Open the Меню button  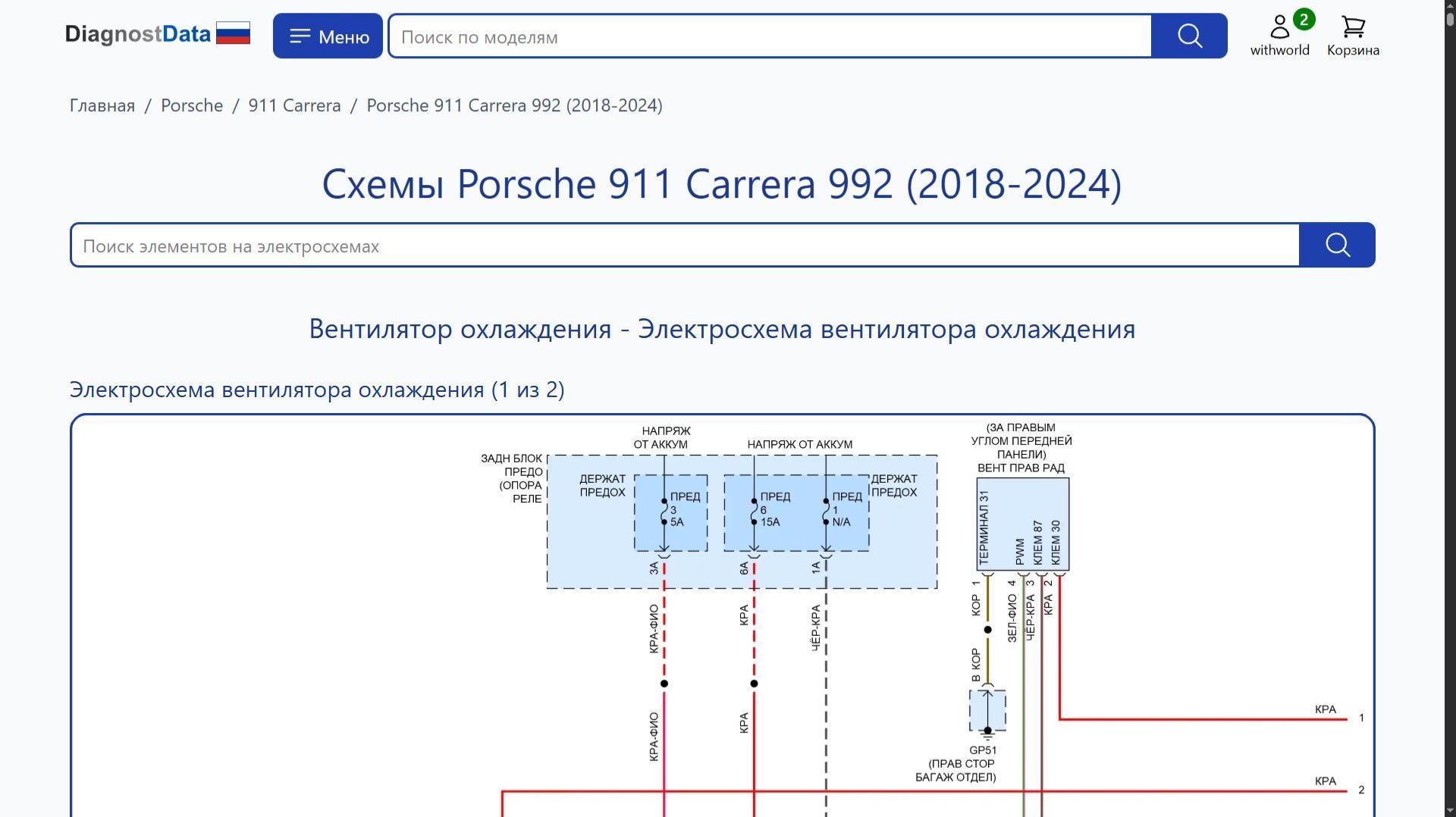[x=328, y=36]
